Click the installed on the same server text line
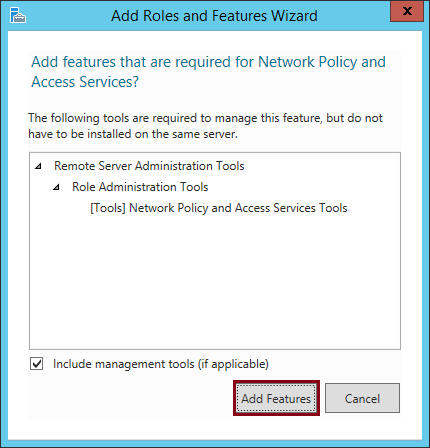This screenshot has height=448, width=430. (x=133, y=134)
